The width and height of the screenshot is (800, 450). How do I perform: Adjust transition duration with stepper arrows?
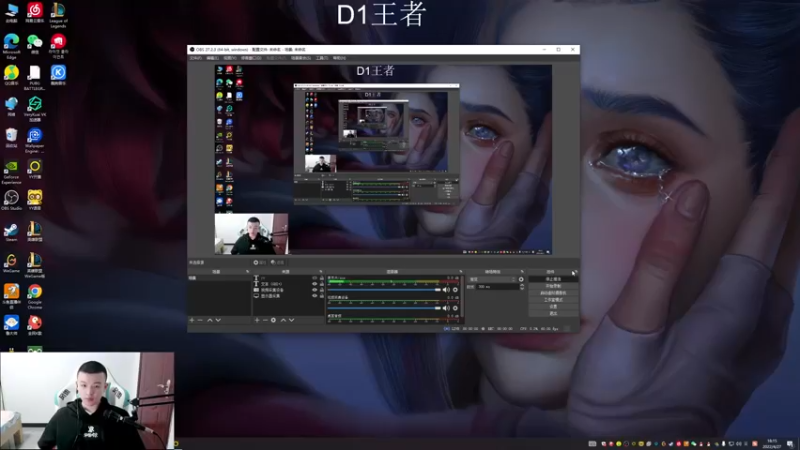pyautogui.click(x=522, y=287)
